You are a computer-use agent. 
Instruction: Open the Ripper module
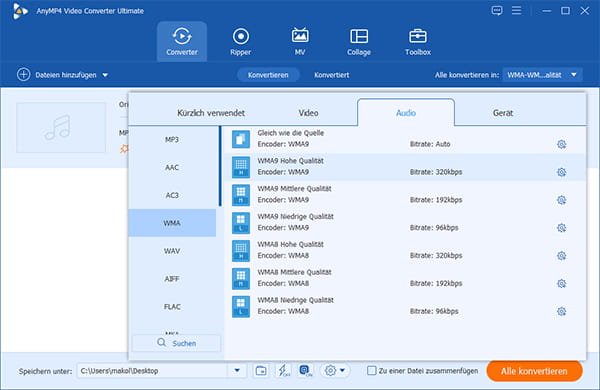241,41
